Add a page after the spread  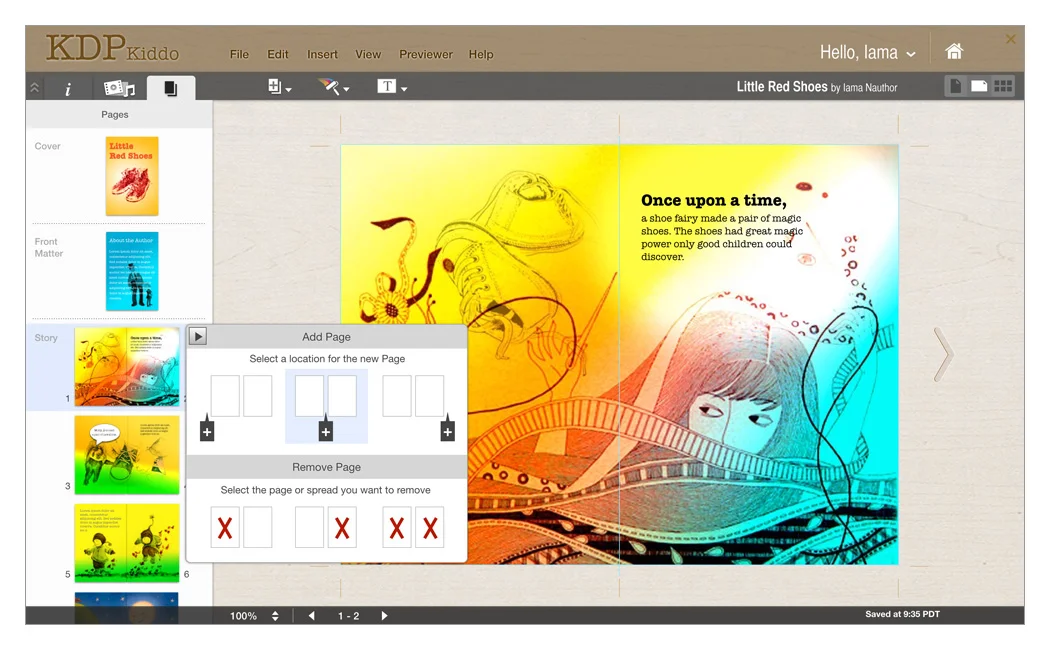447,431
